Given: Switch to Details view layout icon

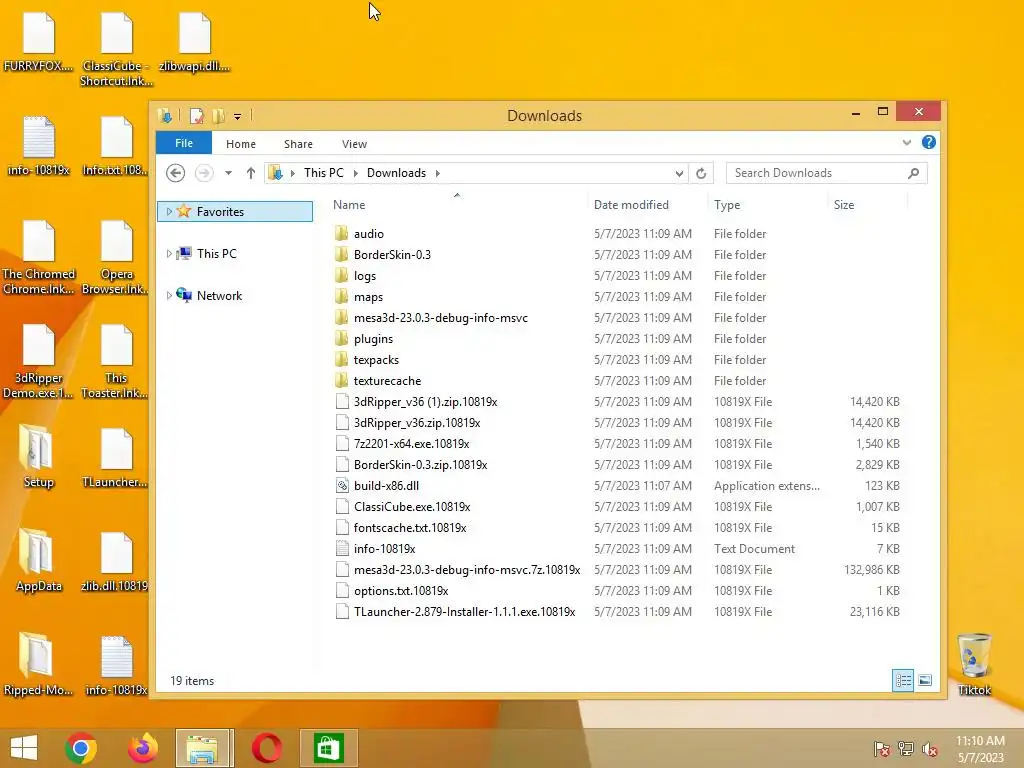Looking at the screenshot, I should click(x=903, y=680).
